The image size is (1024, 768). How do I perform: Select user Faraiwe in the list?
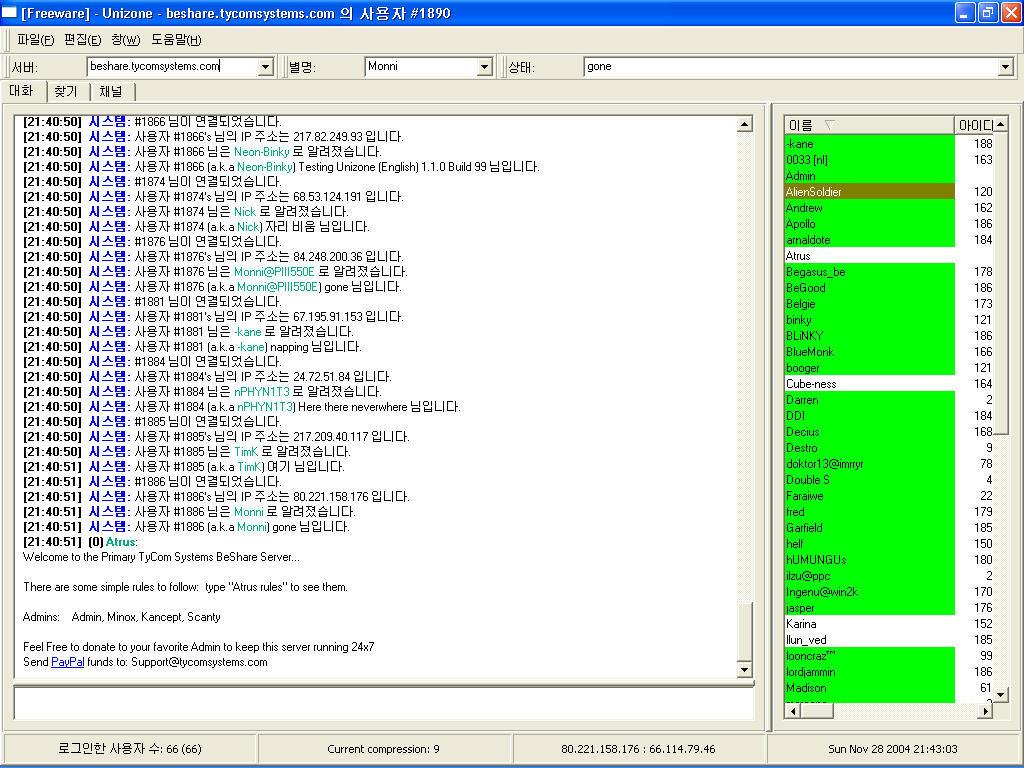[869, 496]
